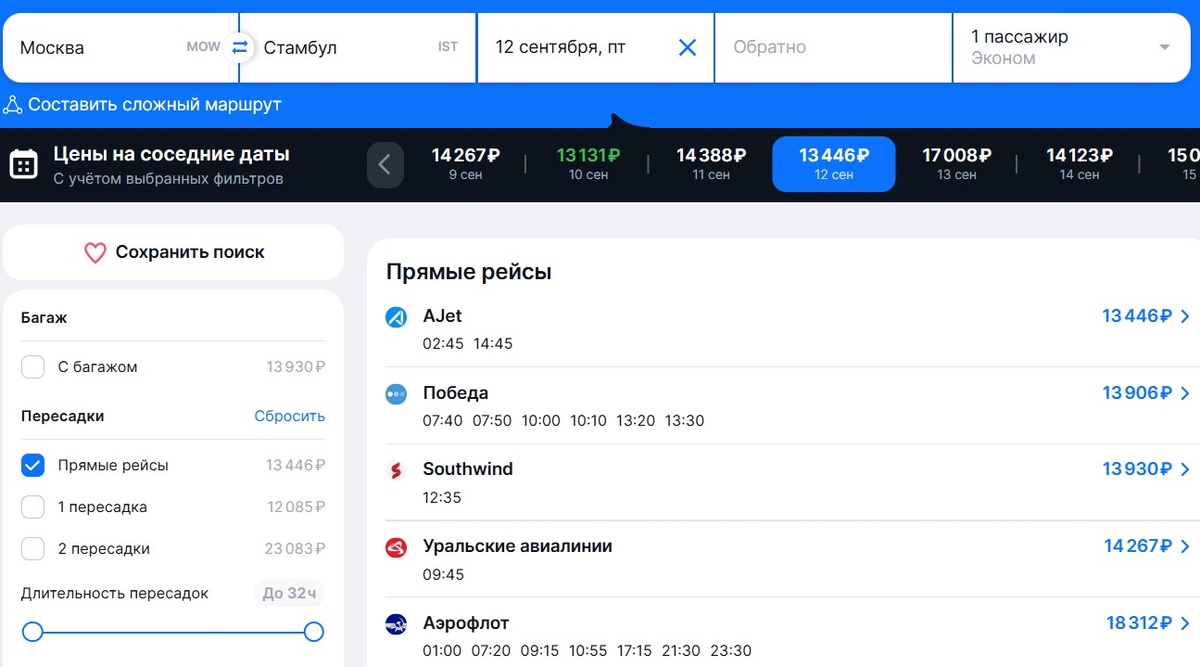
Task: Click the Москва origin field
Action: [120, 47]
